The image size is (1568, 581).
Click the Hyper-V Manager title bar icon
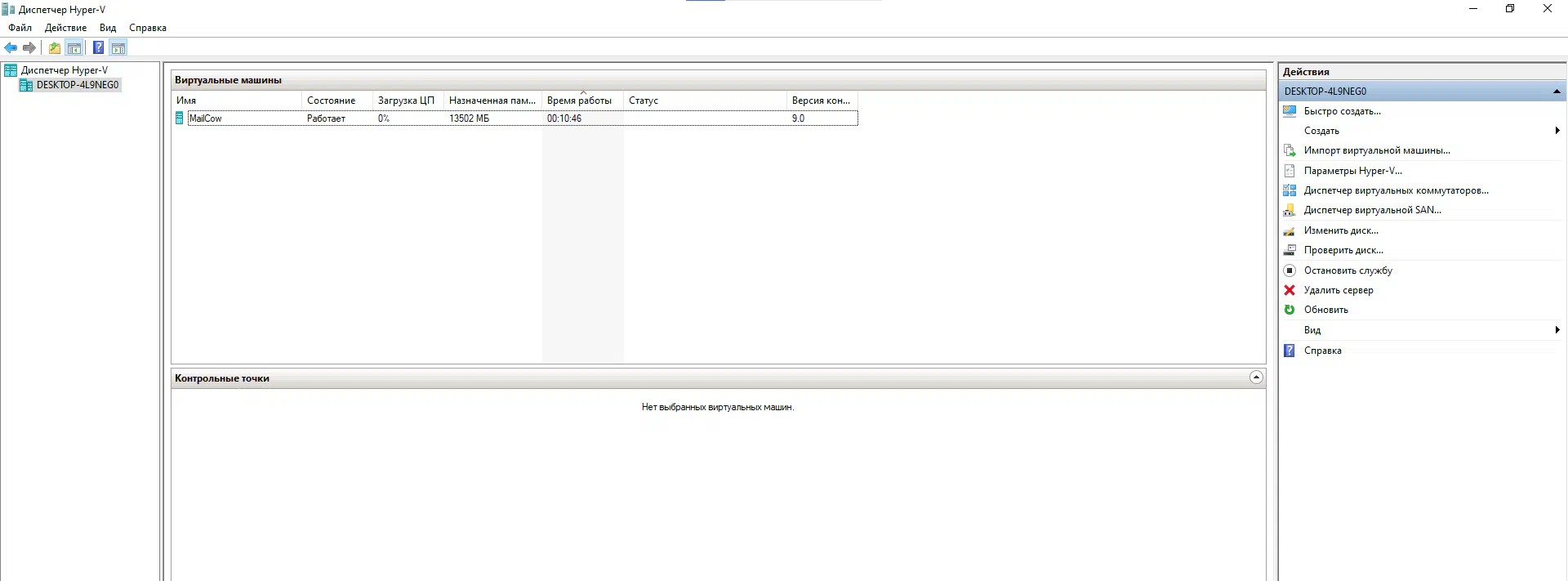8,10
